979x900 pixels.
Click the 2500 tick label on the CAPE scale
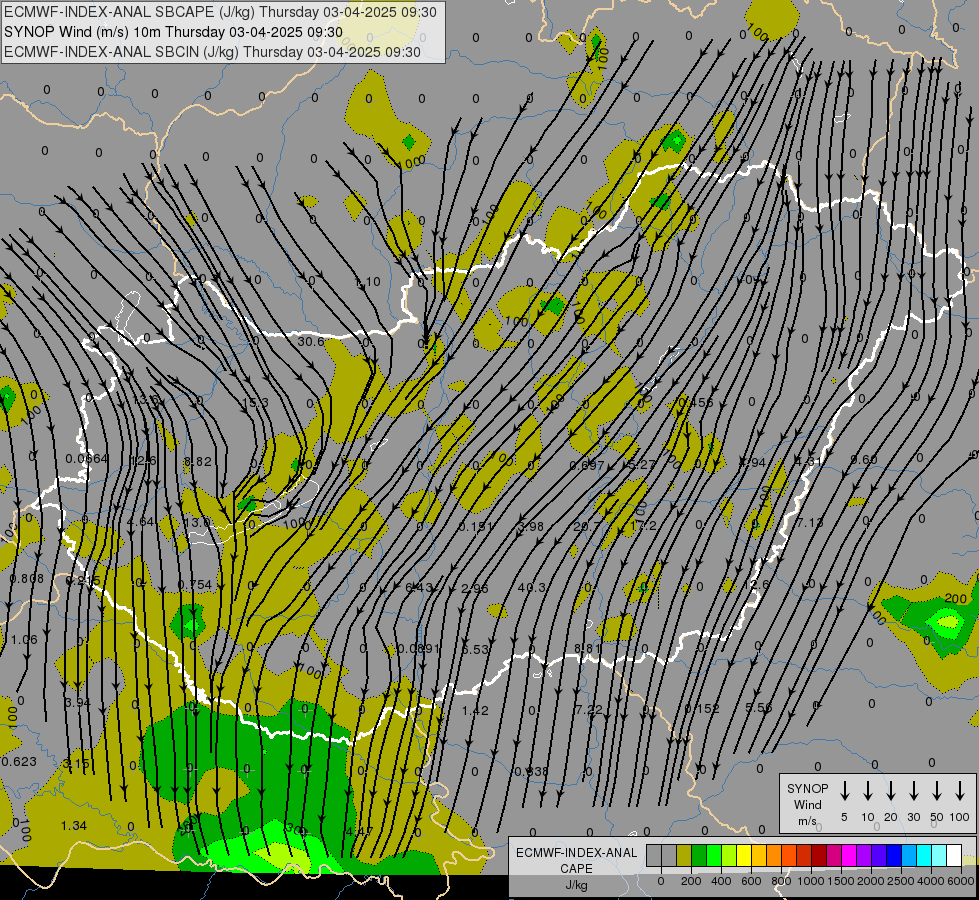tap(900, 881)
